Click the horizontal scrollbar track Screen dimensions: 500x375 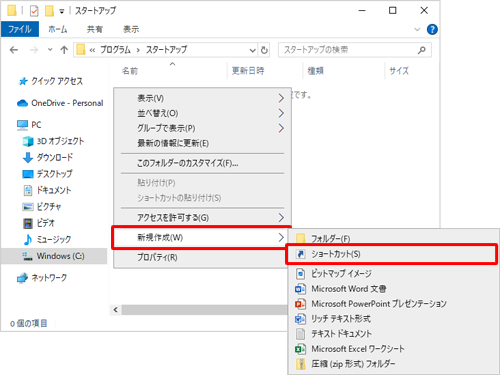[x=204, y=310]
